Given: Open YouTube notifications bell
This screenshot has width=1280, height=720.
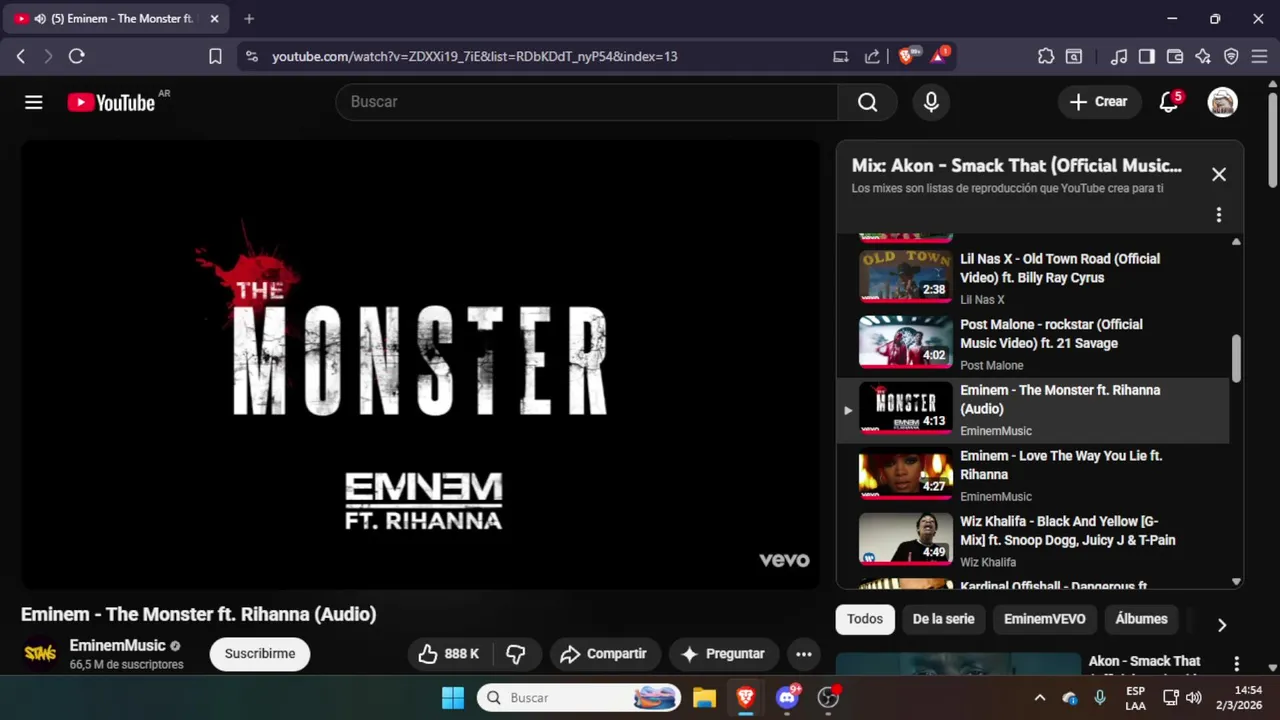Looking at the screenshot, I should [1168, 102].
